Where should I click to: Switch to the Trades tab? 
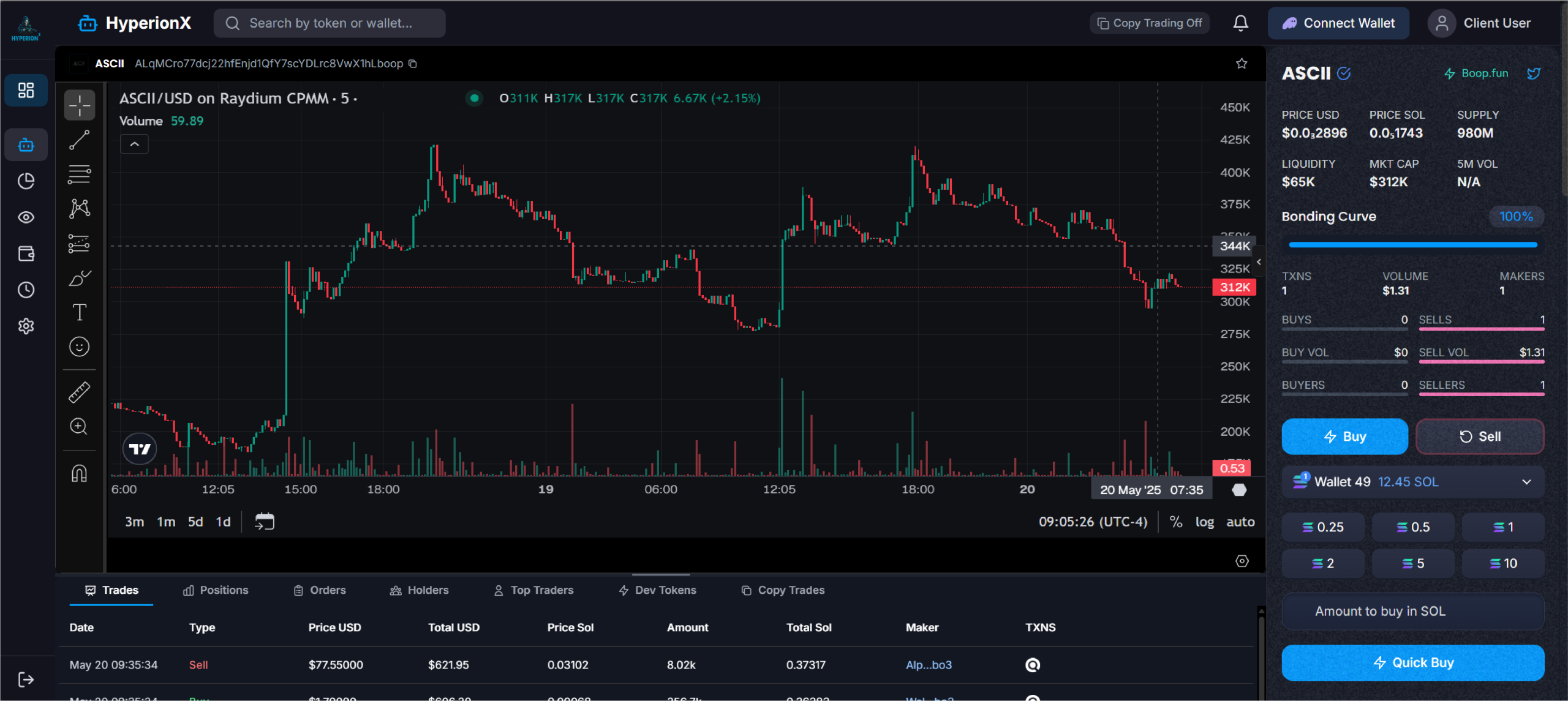[x=111, y=590]
